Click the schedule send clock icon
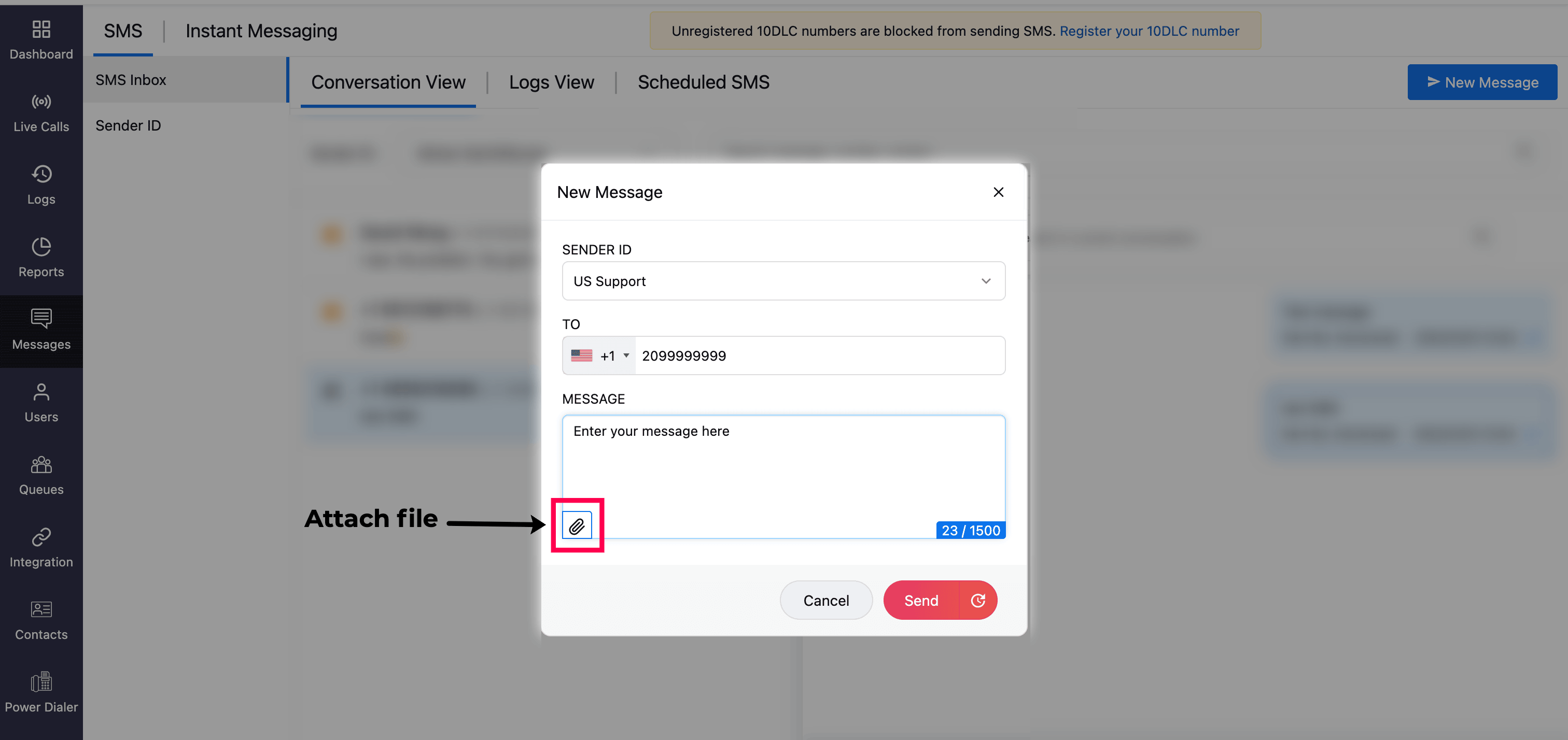The width and height of the screenshot is (1568, 740). coord(977,601)
